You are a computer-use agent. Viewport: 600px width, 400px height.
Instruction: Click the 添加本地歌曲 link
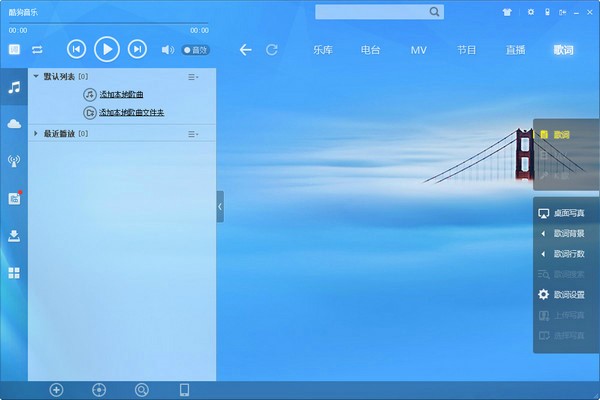(121, 94)
